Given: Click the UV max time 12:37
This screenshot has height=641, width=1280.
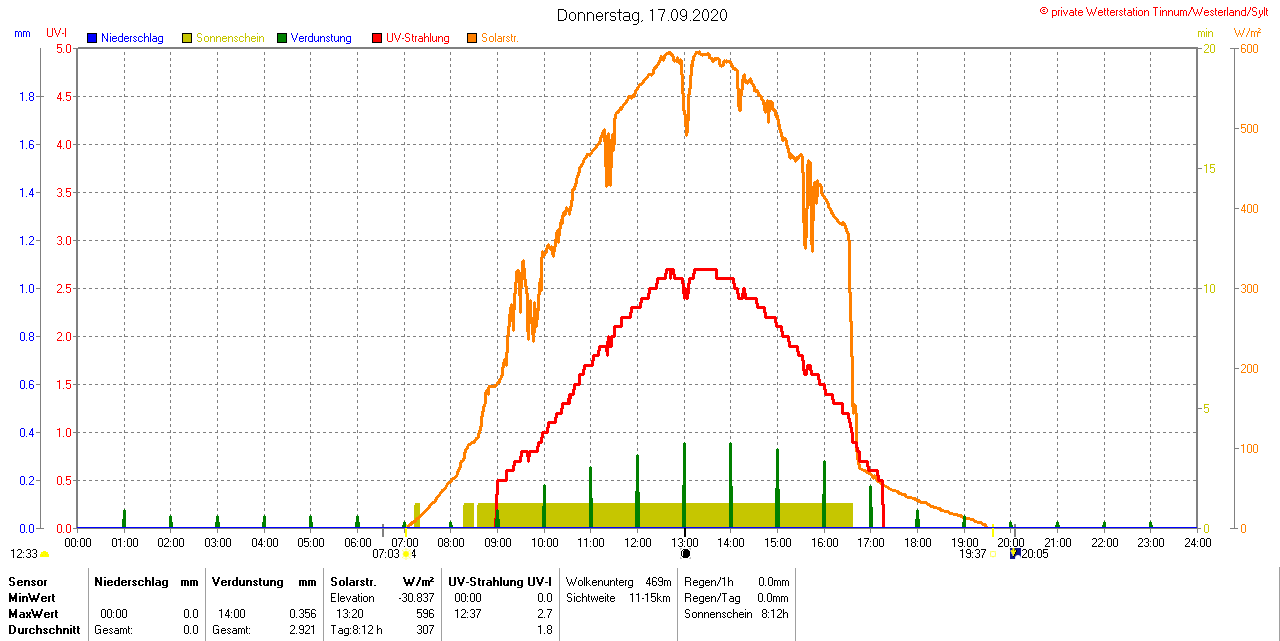Looking at the screenshot, I should pos(468,613).
